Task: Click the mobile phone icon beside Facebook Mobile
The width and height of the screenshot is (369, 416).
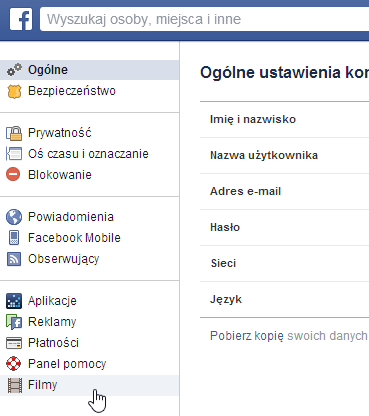Action: point(14,238)
